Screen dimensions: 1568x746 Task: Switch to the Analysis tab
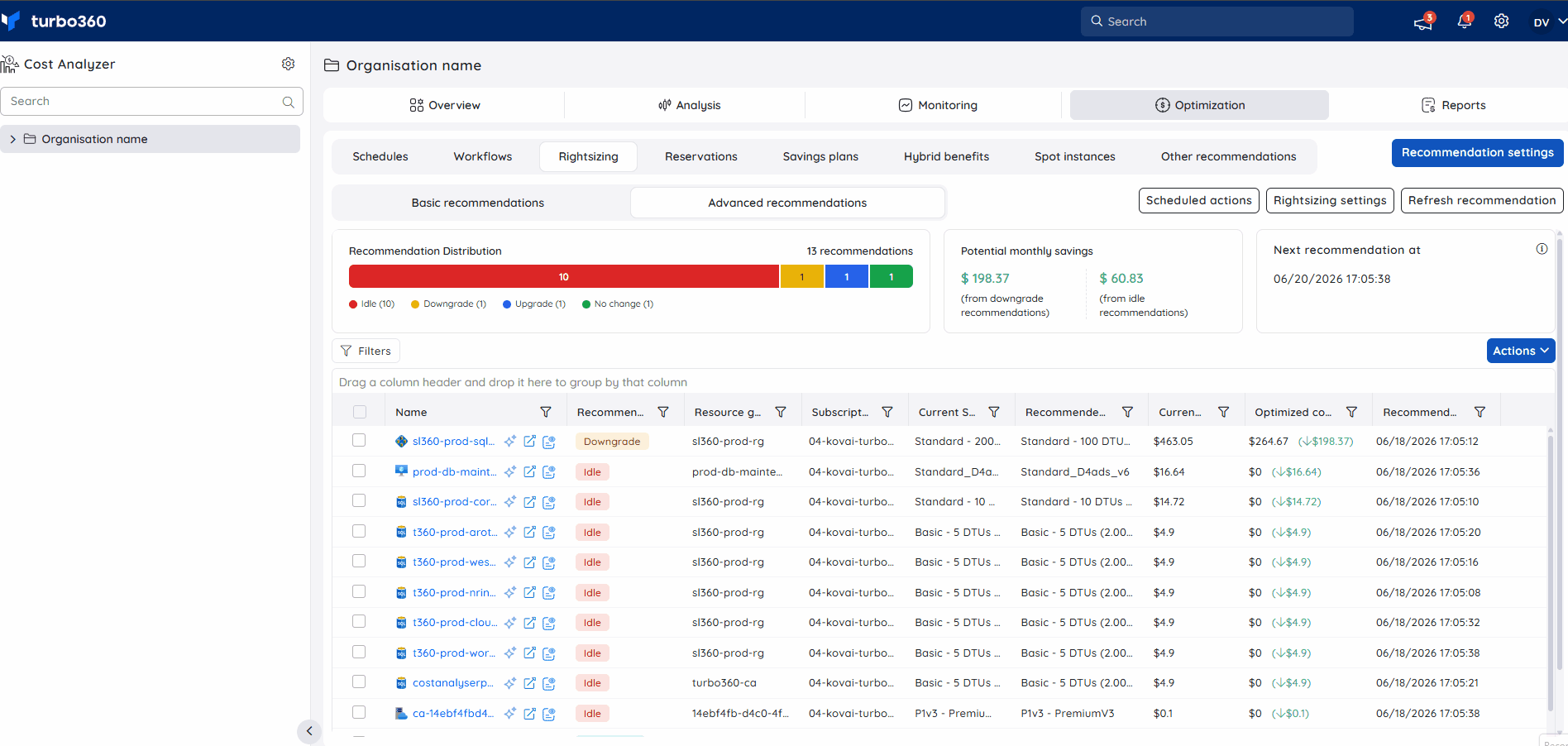tap(689, 105)
